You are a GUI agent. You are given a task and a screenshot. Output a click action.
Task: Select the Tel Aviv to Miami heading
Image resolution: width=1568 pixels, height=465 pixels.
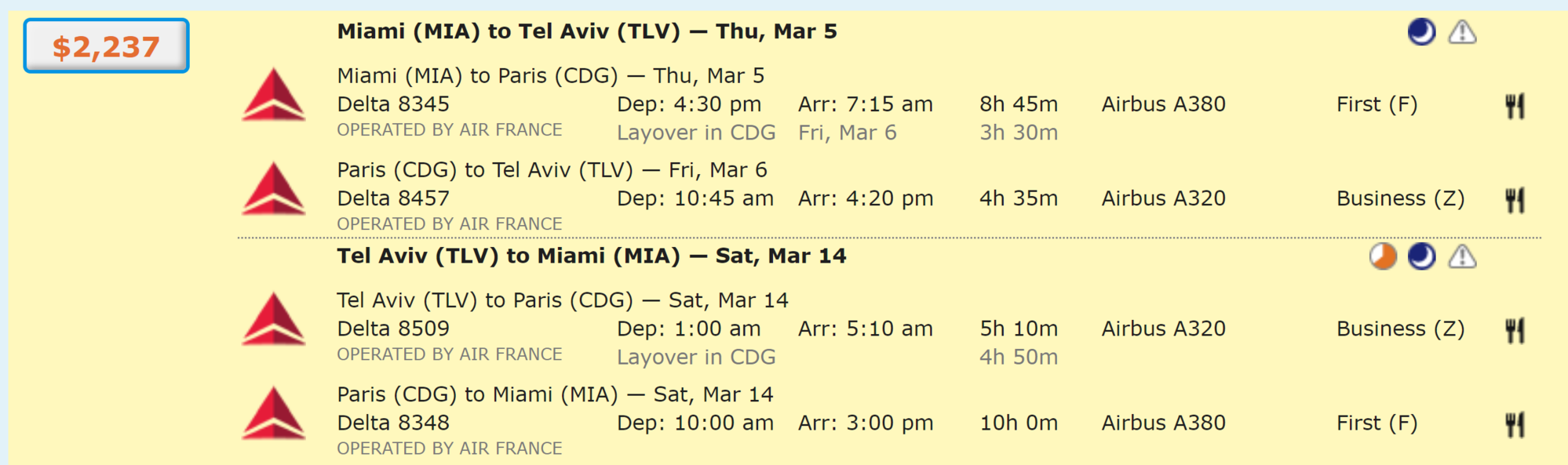point(591,256)
